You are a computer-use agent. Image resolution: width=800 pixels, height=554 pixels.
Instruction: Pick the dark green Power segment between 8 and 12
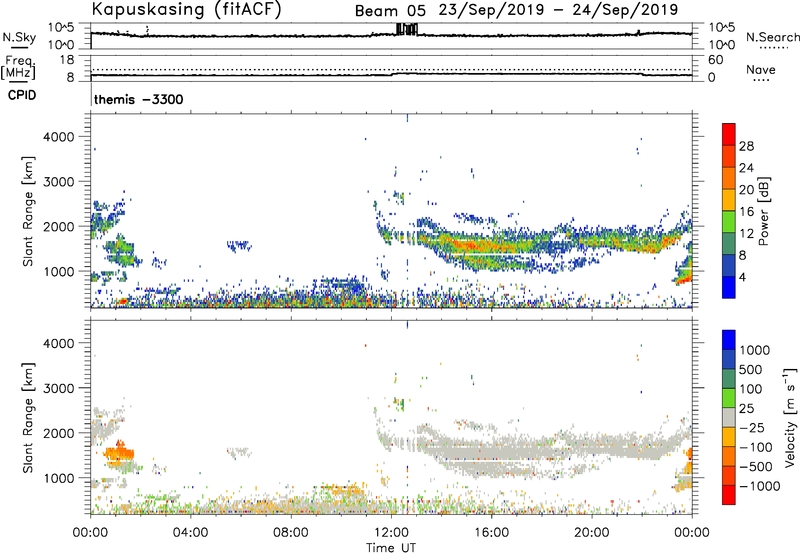[x=729, y=244]
